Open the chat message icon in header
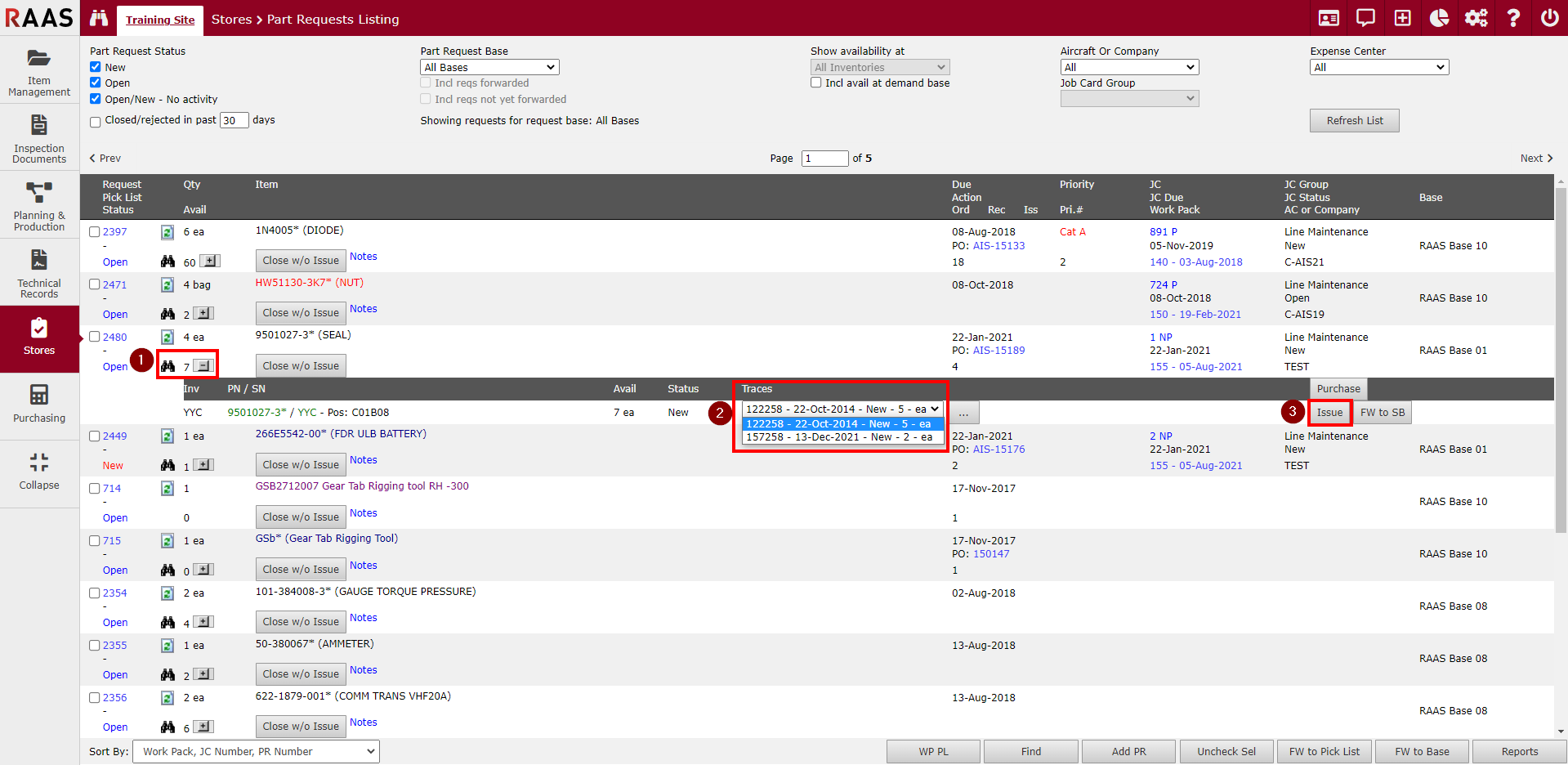The height and width of the screenshot is (765, 1568). coord(1365,18)
